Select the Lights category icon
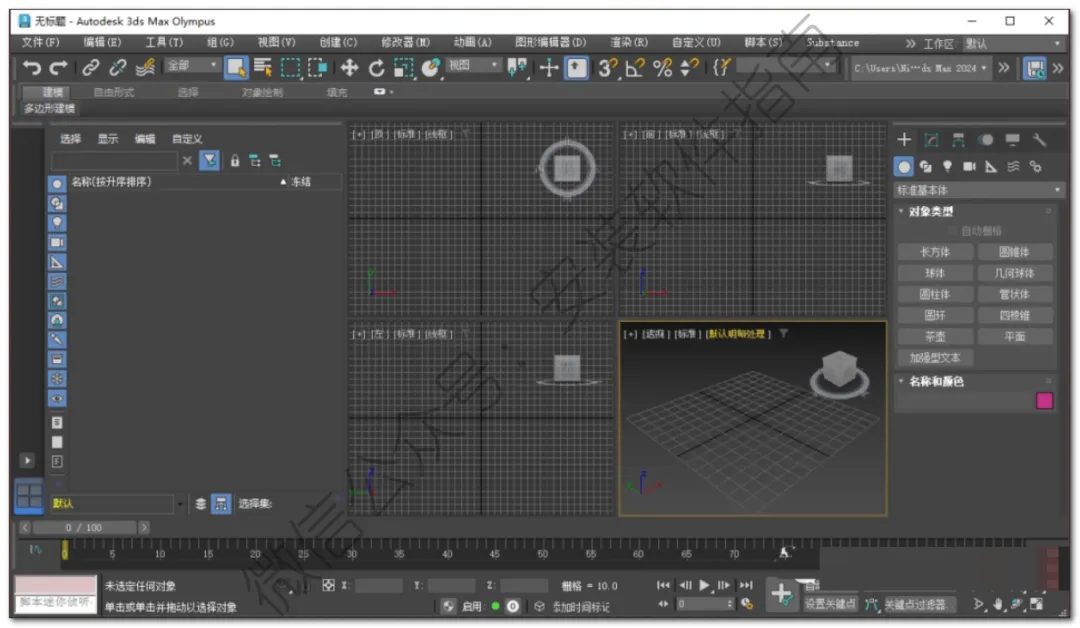 pos(948,167)
